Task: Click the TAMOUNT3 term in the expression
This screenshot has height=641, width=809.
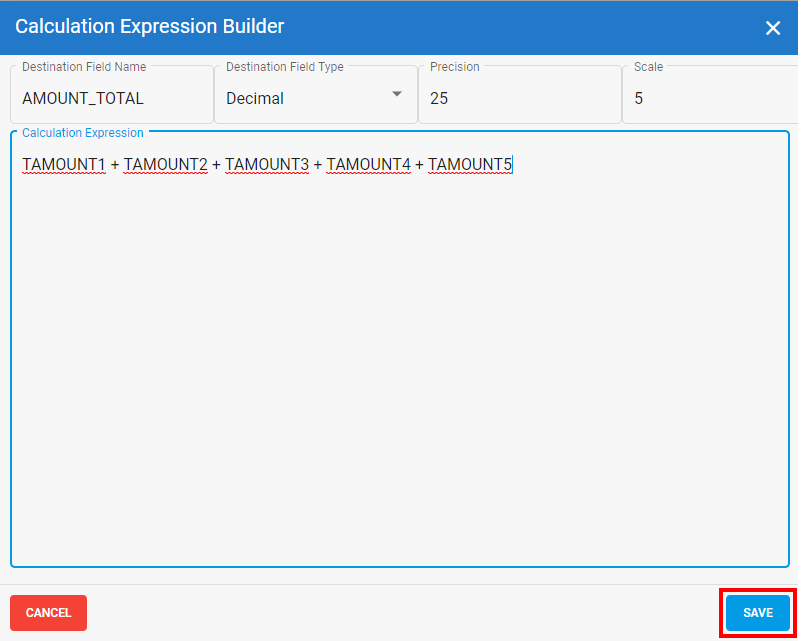Action: [267, 164]
